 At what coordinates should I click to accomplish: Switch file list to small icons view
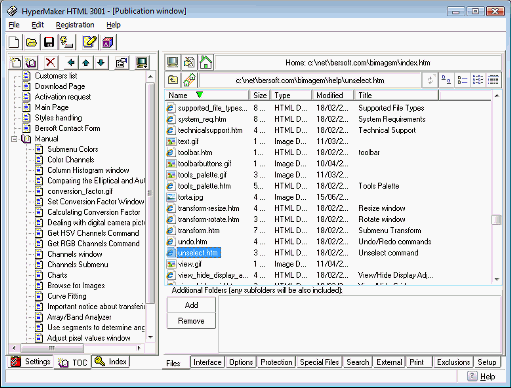tap(462, 80)
